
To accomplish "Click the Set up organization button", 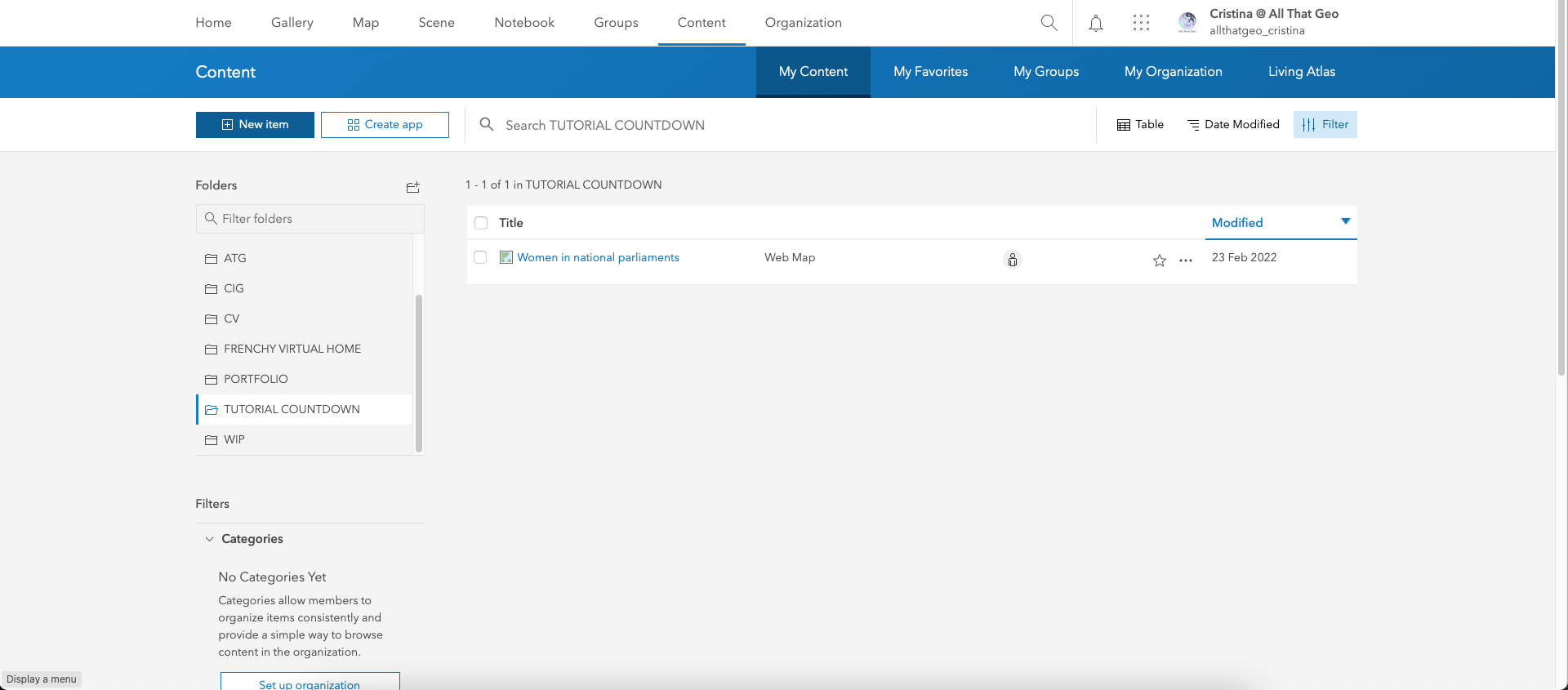I will [310, 682].
